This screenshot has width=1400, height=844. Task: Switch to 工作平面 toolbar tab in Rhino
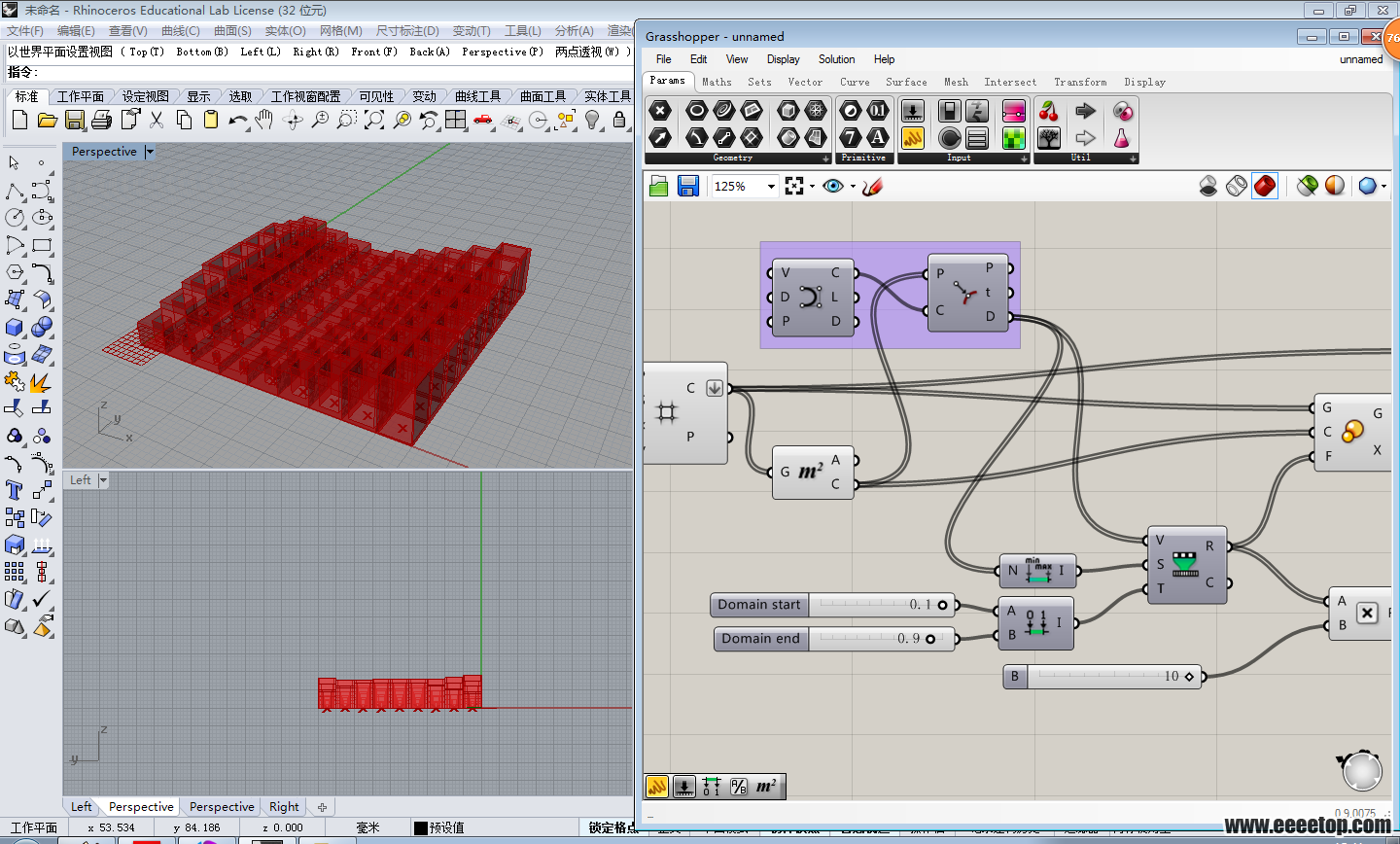[x=81, y=96]
